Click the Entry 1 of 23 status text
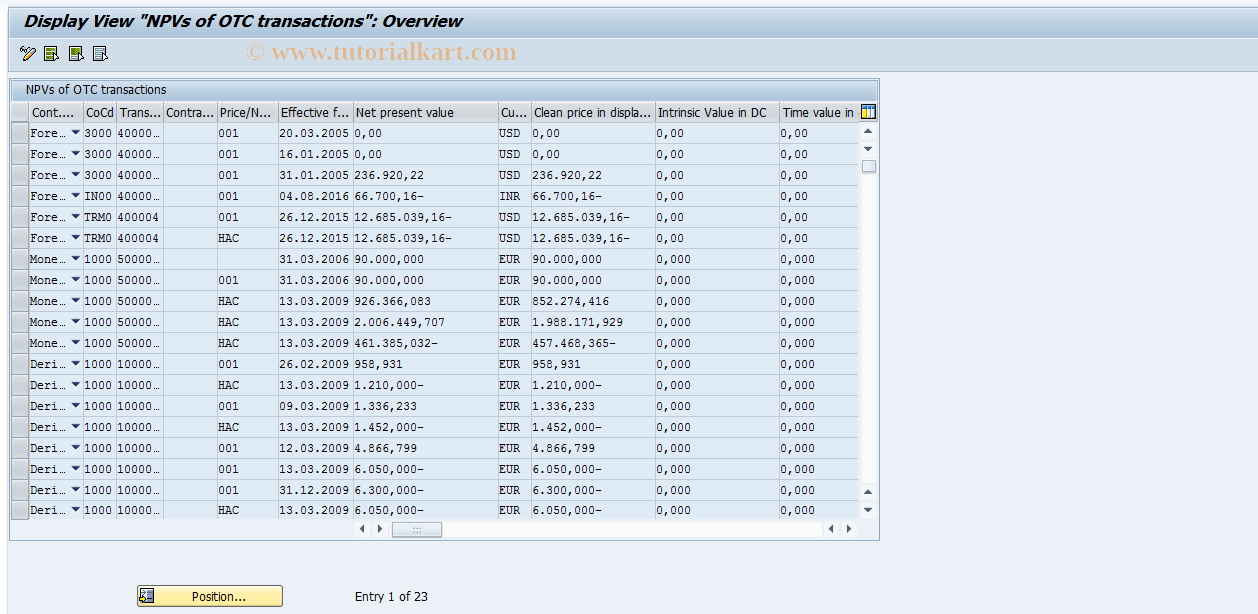 click(391, 596)
